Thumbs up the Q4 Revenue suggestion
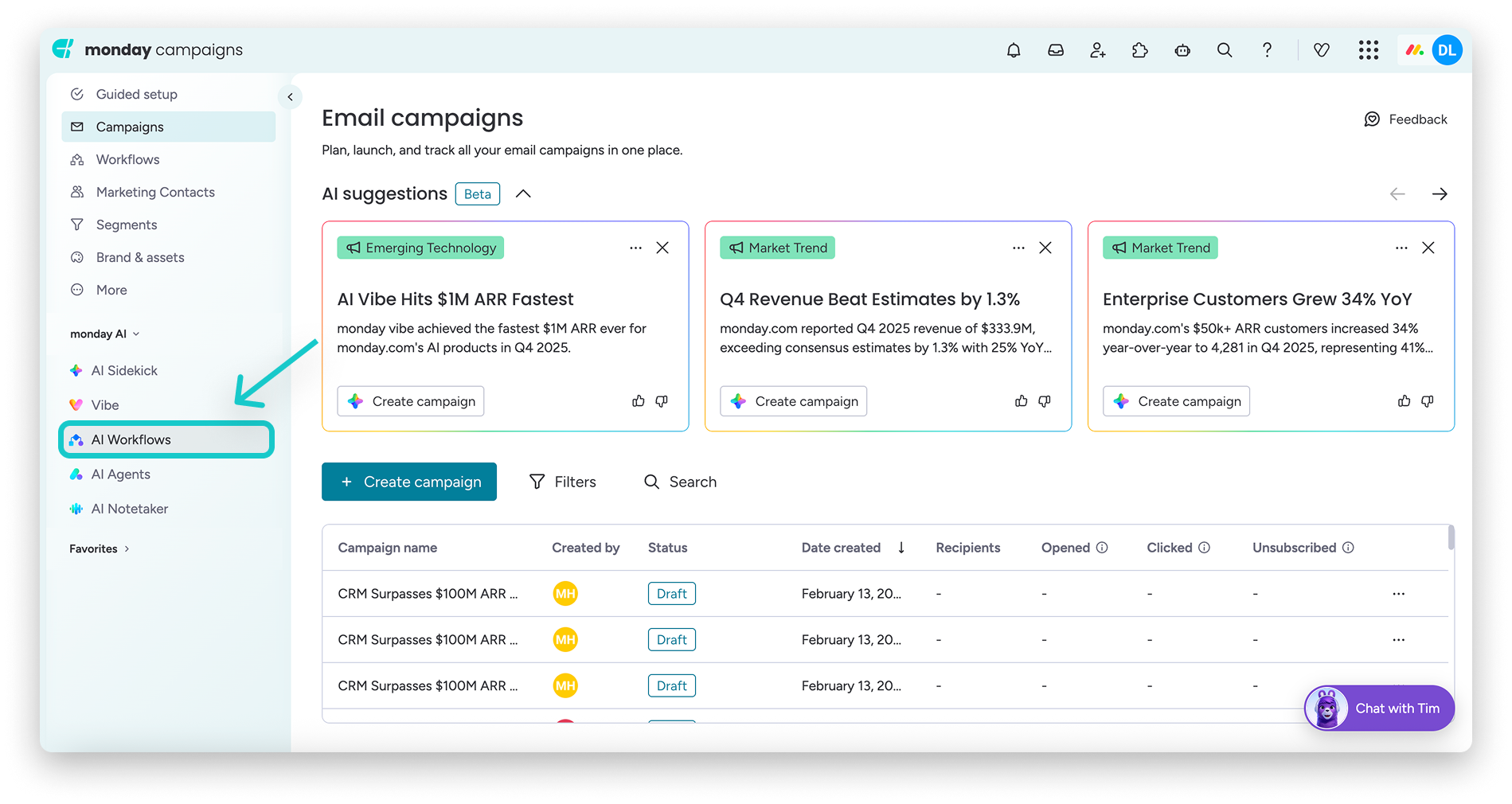The width and height of the screenshot is (1512, 804). click(1022, 401)
